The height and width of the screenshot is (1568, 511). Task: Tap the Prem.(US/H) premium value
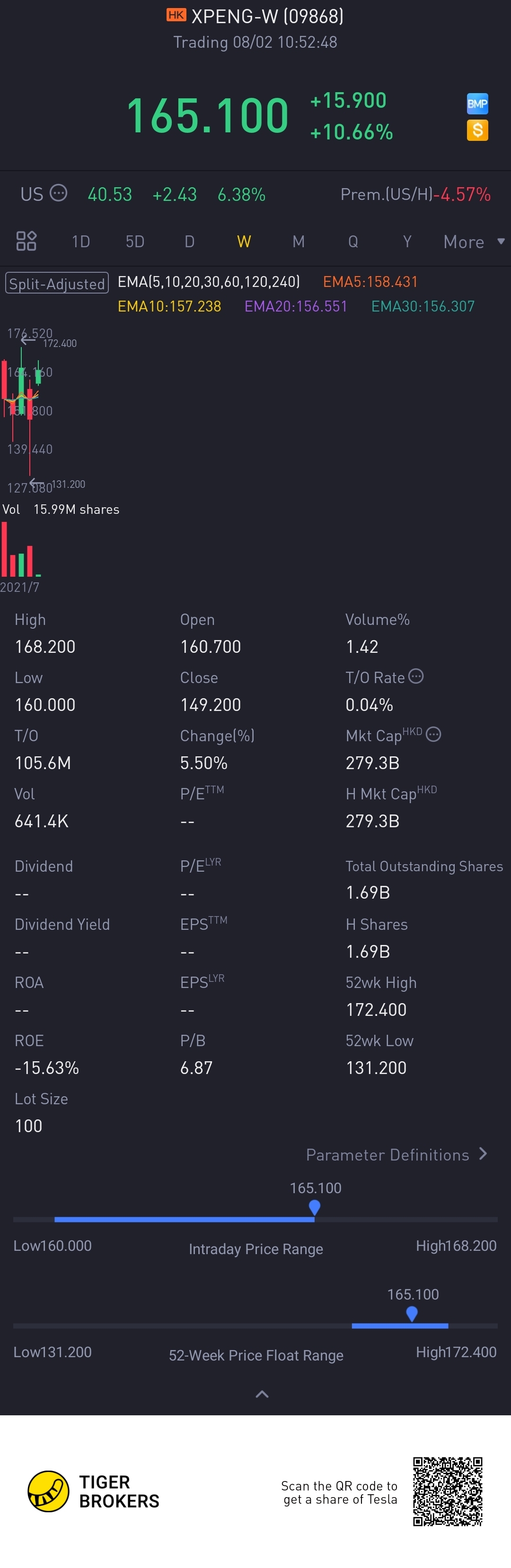[x=465, y=194]
